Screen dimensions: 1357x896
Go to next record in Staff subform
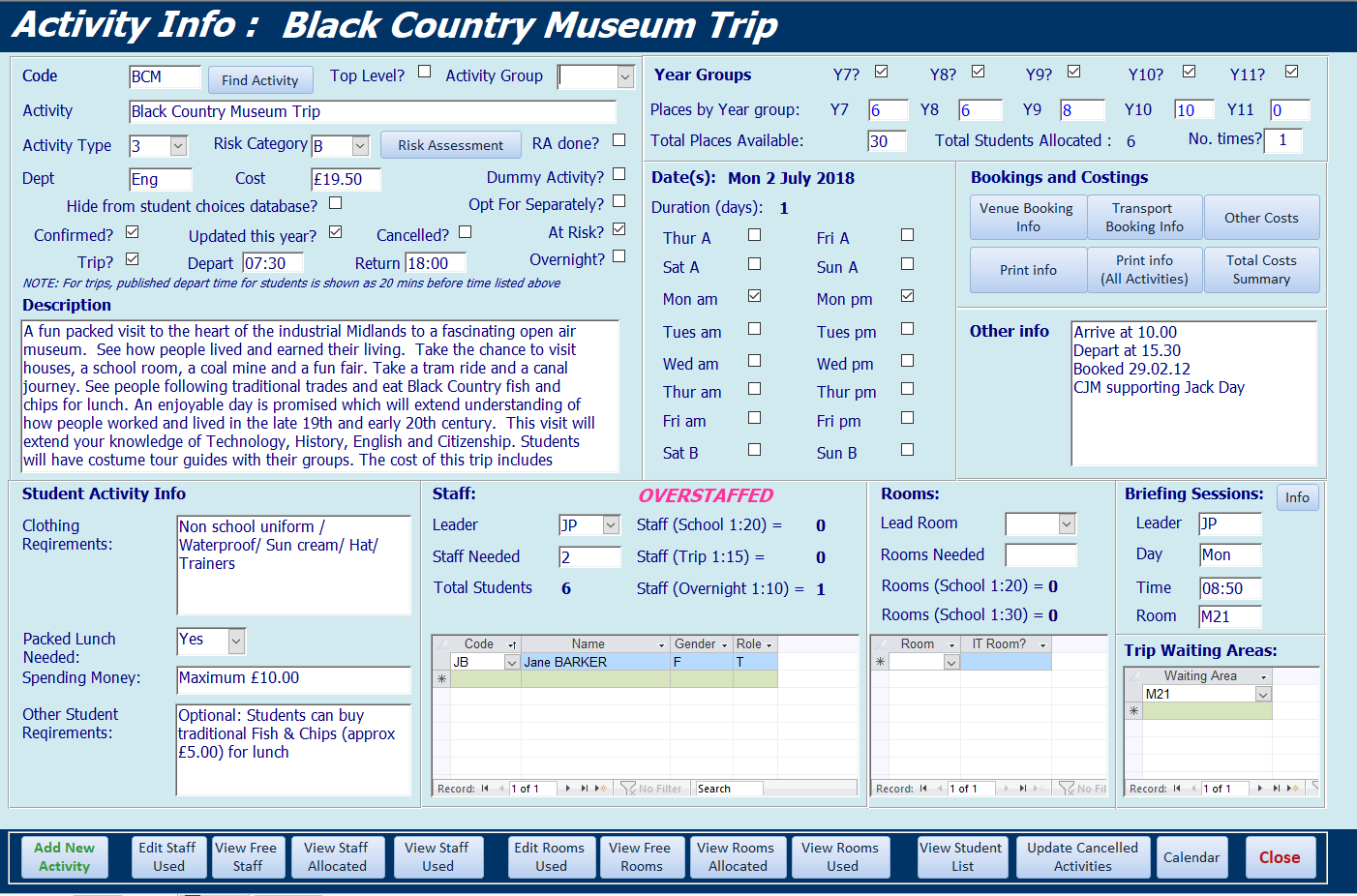[568, 789]
